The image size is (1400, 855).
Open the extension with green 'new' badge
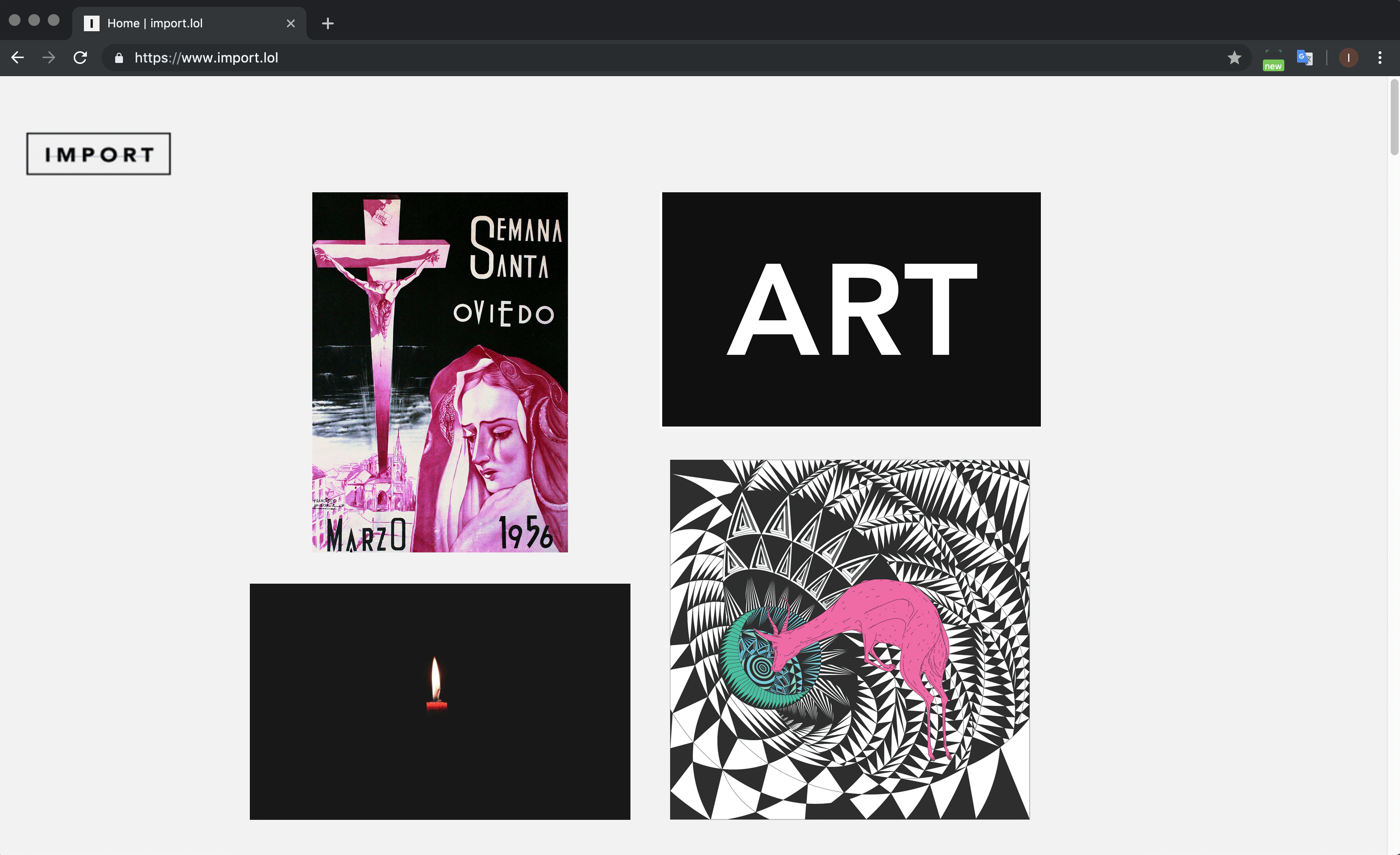[x=1273, y=59]
